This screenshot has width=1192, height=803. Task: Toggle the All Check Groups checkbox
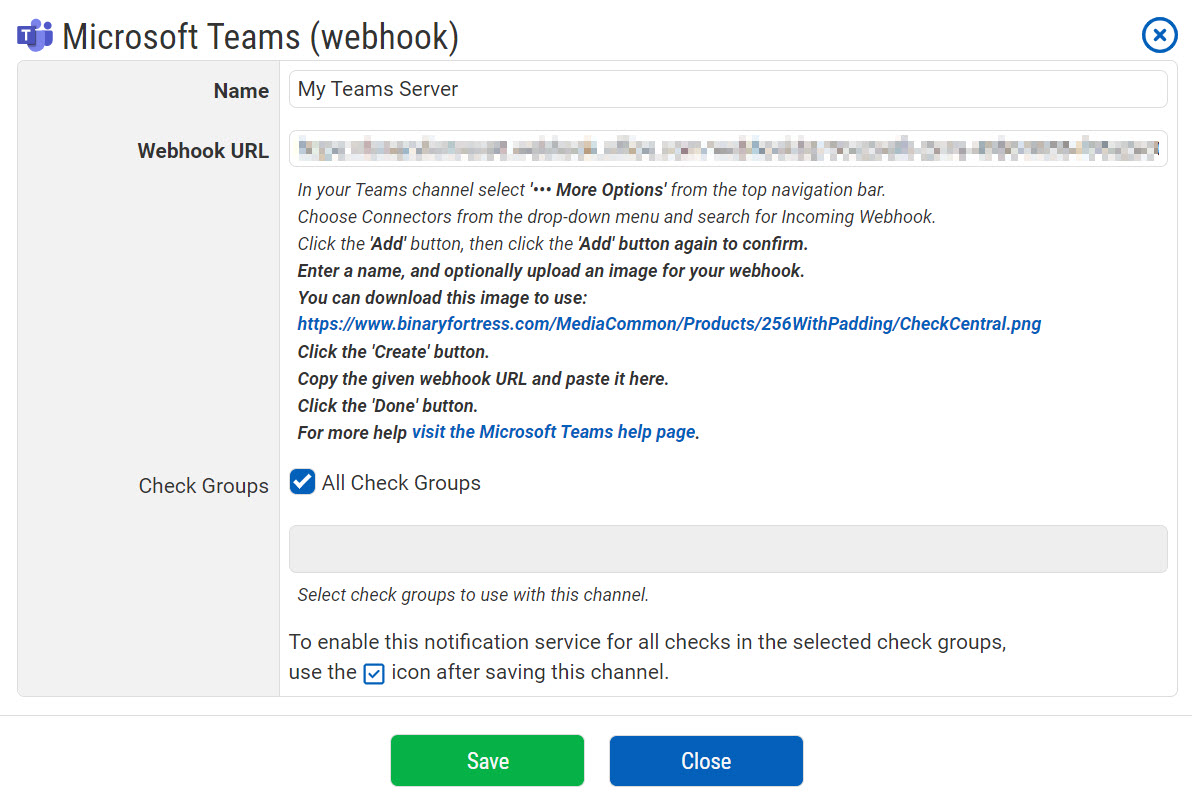[302, 482]
